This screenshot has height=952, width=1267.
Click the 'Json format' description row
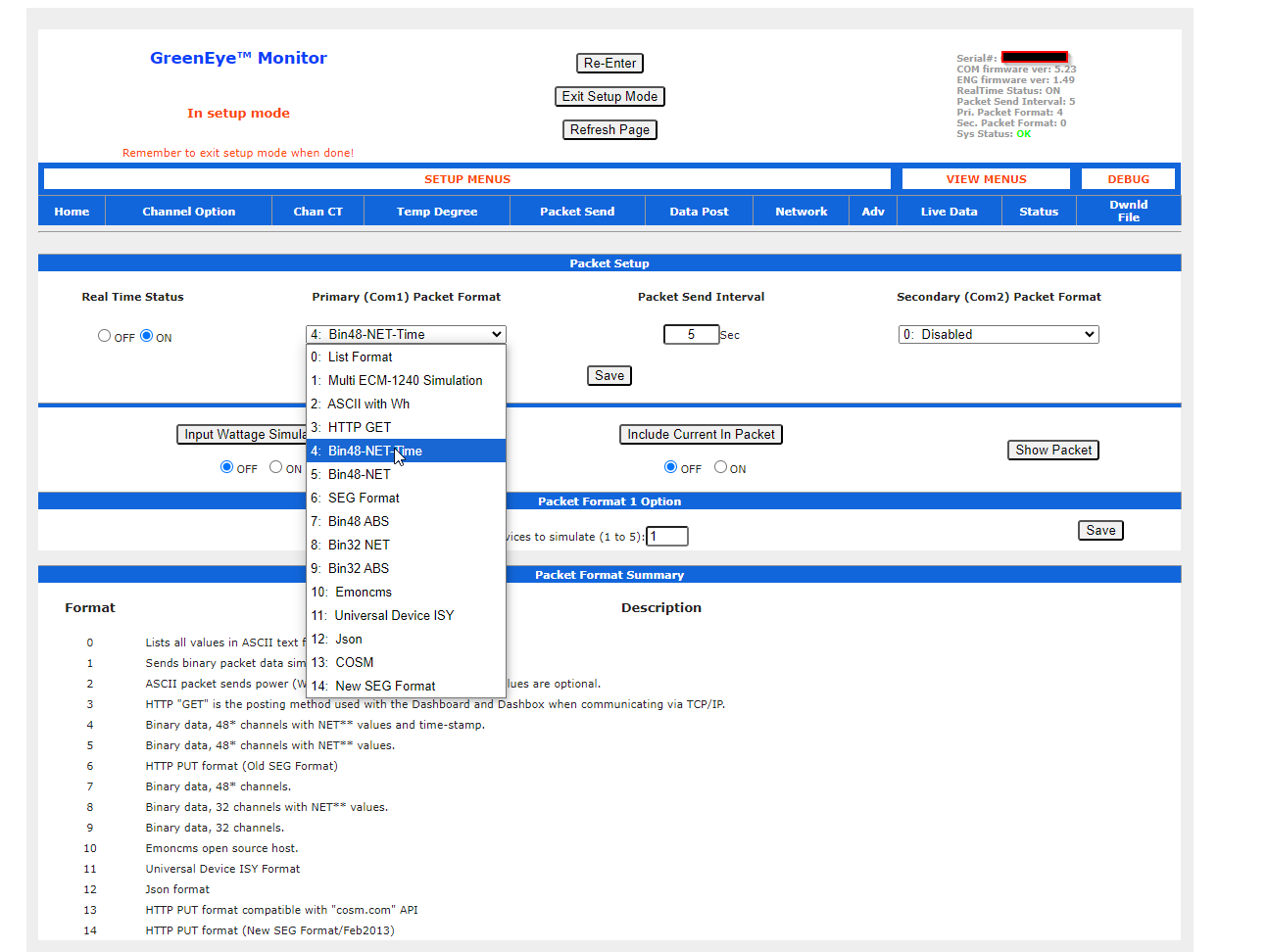coord(177,890)
